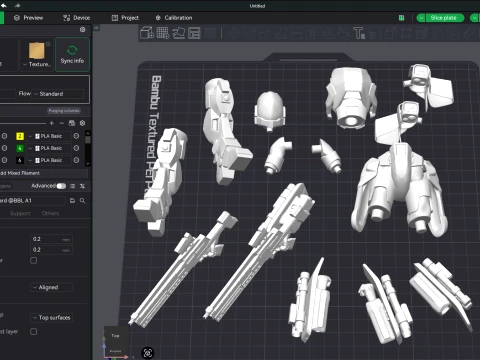This screenshot has width=480, height=360.
Task: Click green filament 4 color swatch
Action: [20, 148]
